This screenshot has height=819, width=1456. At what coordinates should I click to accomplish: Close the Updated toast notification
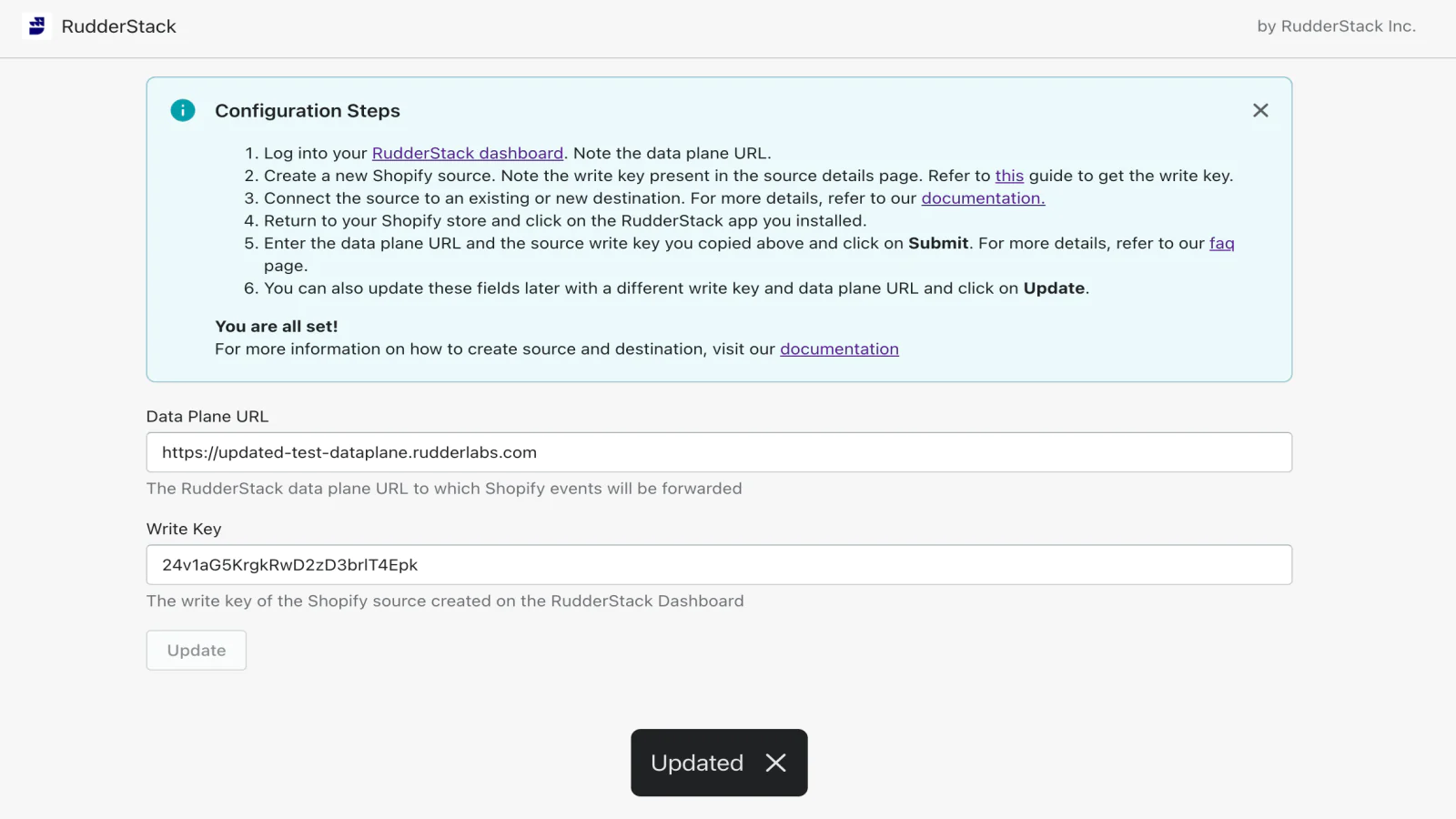tap(775, 763)
